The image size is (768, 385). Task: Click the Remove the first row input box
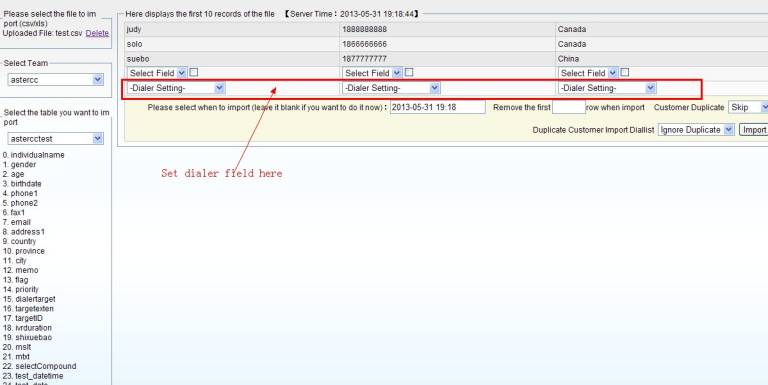click(x=569, y=107)
